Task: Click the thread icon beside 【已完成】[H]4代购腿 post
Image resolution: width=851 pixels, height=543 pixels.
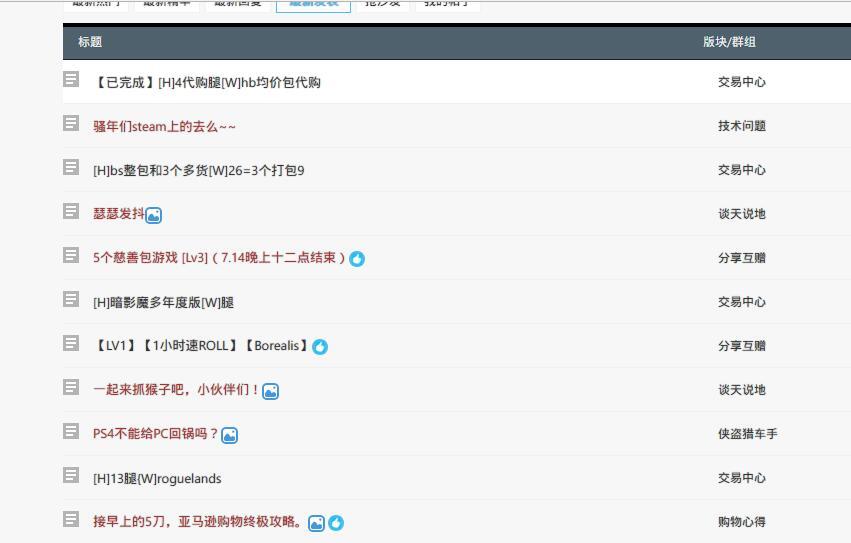Action: (71, 79)
